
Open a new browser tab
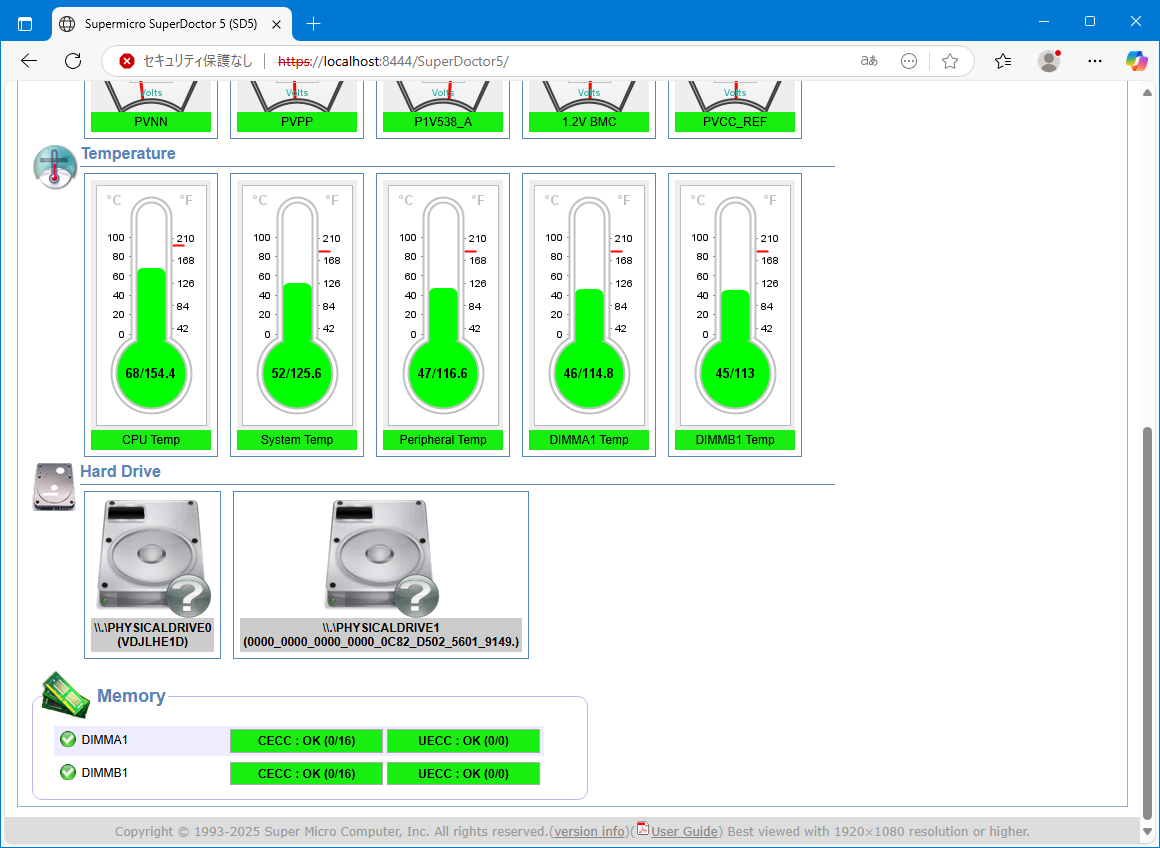coord(314,23)
